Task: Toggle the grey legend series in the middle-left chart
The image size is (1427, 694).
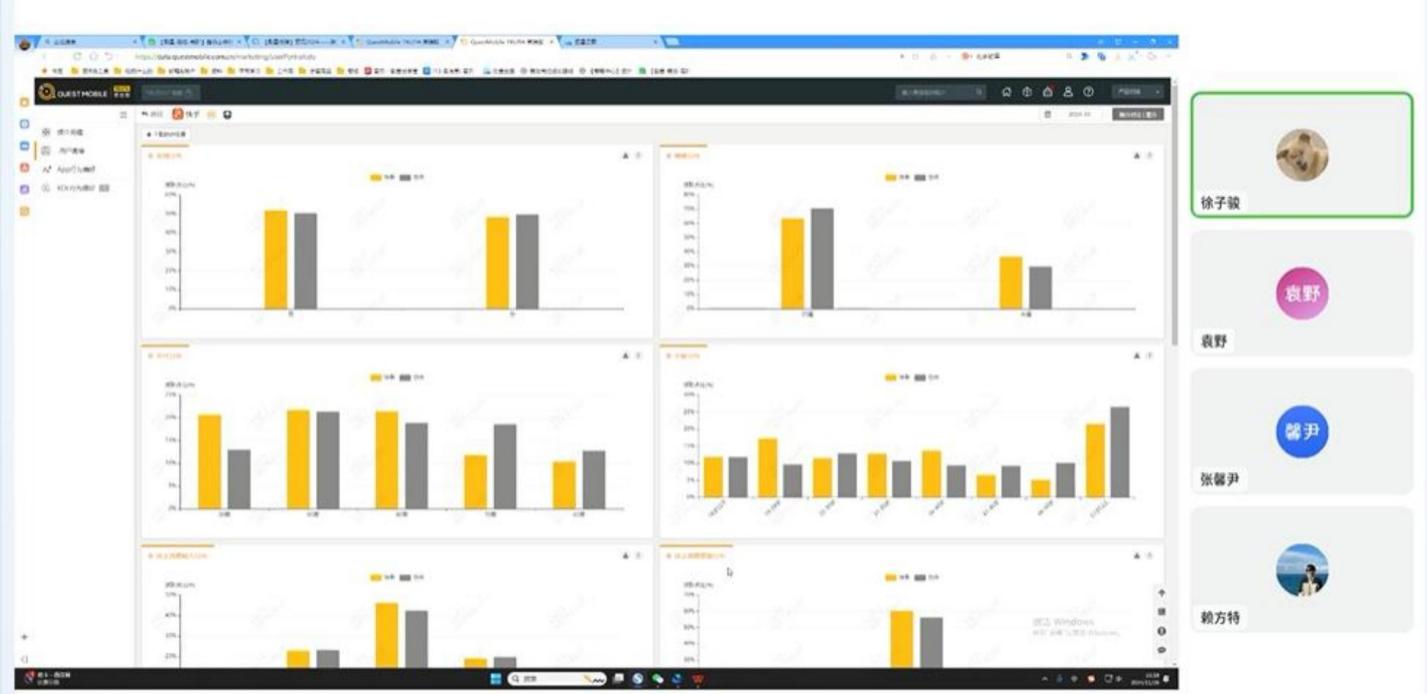Action: 413,377
